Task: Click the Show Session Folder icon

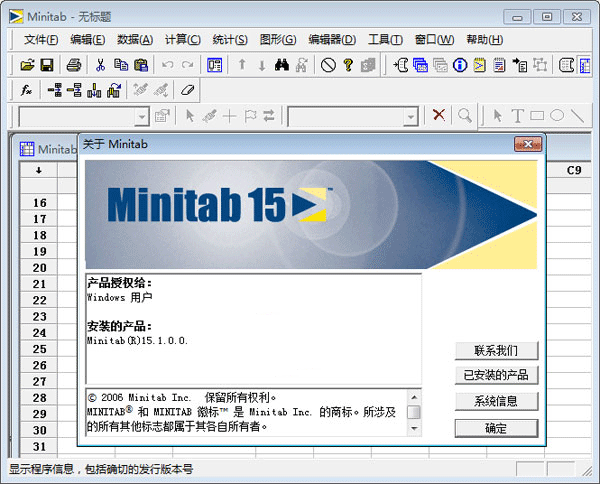Action: (x=401, y=65)
